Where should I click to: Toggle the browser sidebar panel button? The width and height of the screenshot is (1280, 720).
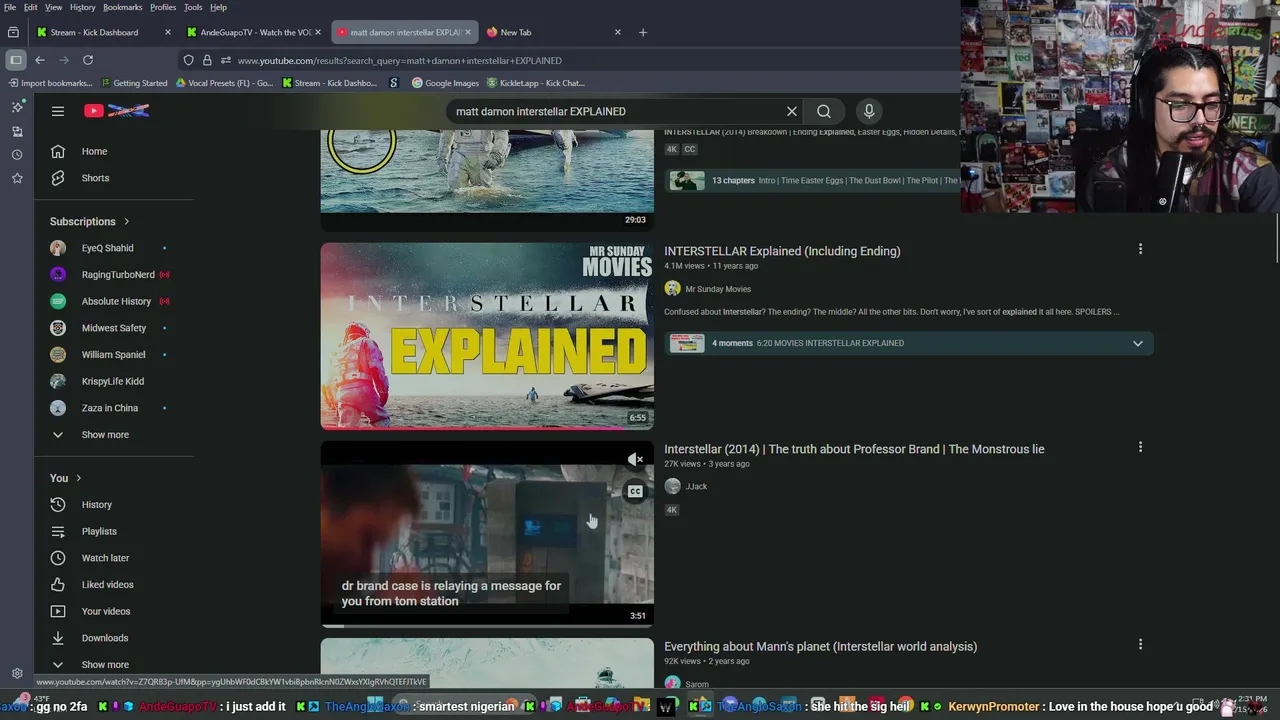pyautogui.click(x=16, y=60)
